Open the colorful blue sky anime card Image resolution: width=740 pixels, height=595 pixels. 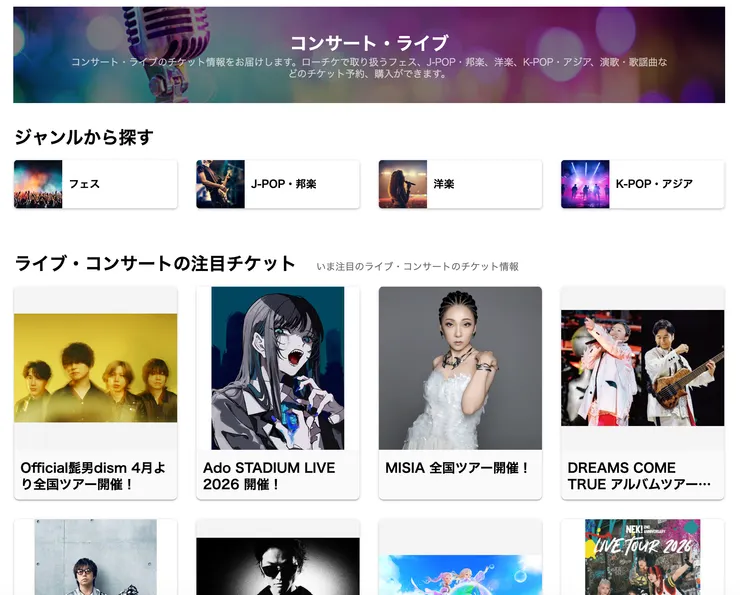(x=460, y=557)
